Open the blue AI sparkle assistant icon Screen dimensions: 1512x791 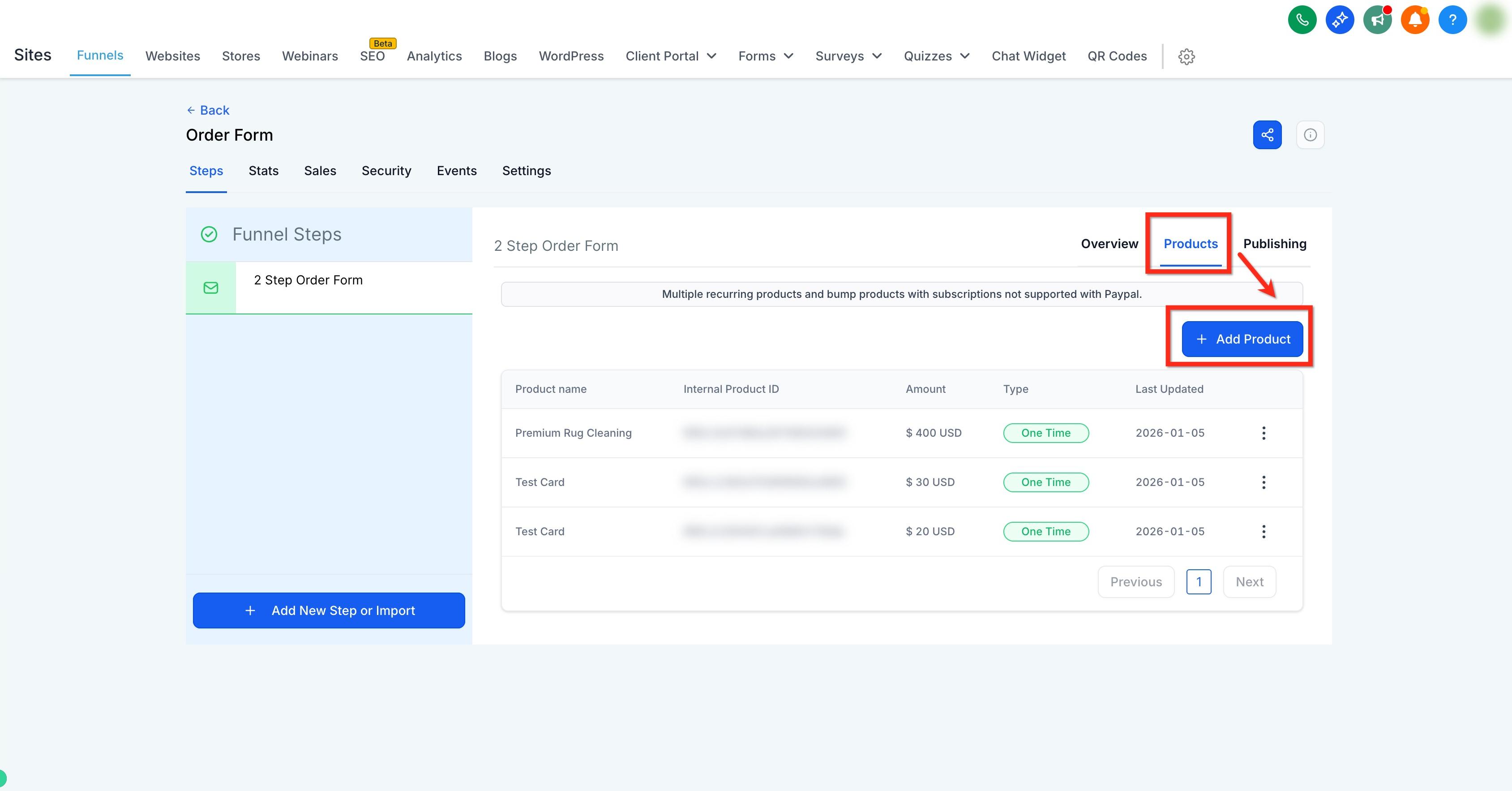pyautogui.click(x=1340, y=20)
